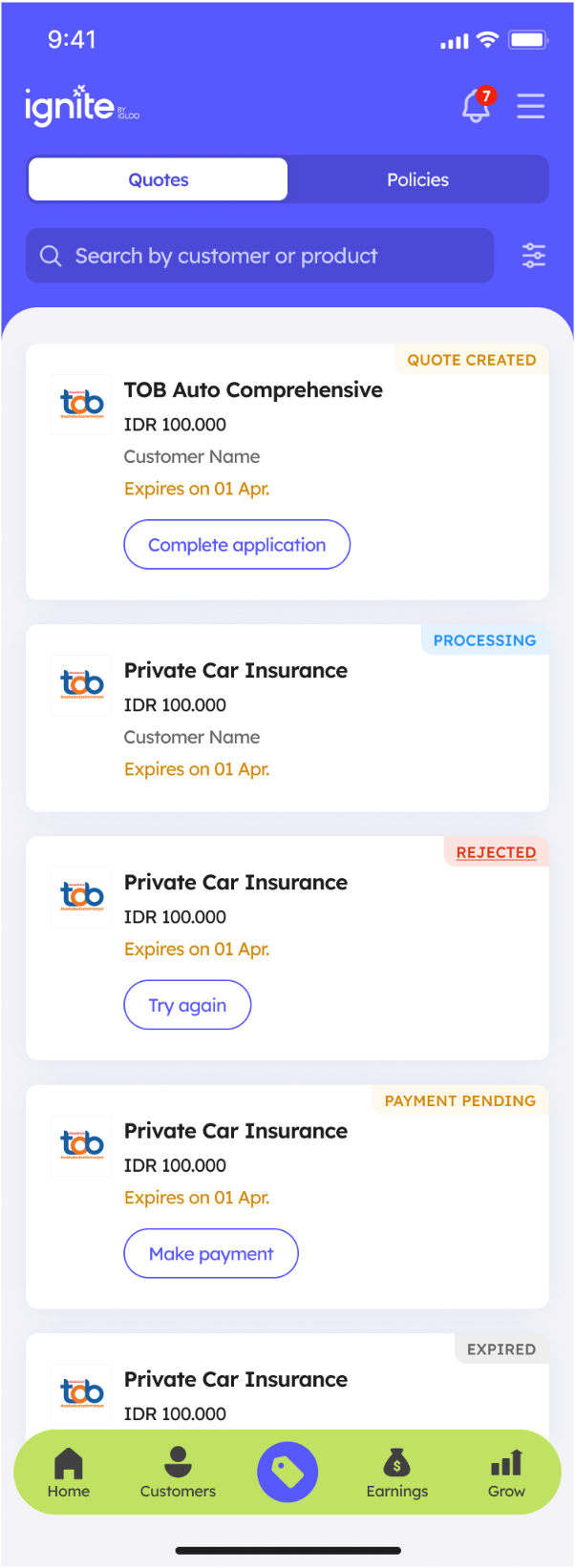The width and height of the screenshot is (575, 1568).
Task: Open the expired Private Car Insurance quote
Action: tap(236, 1379)
